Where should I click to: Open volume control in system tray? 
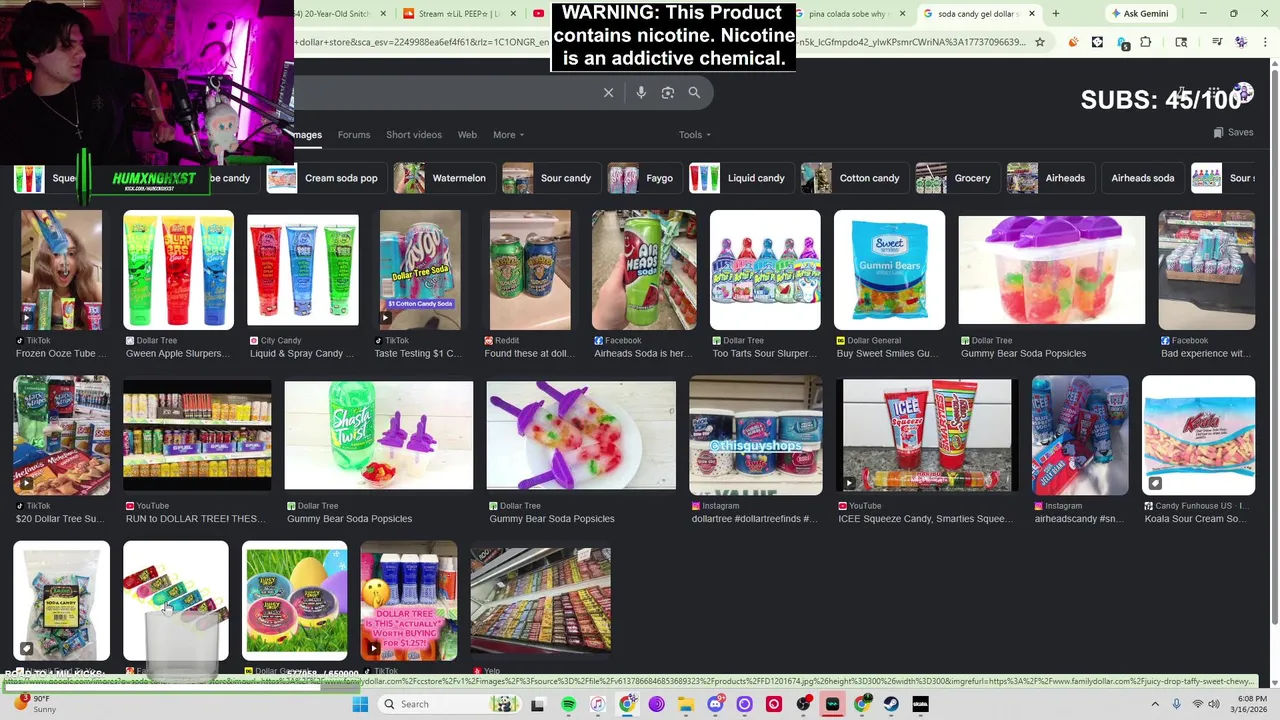coord(1213,704)
